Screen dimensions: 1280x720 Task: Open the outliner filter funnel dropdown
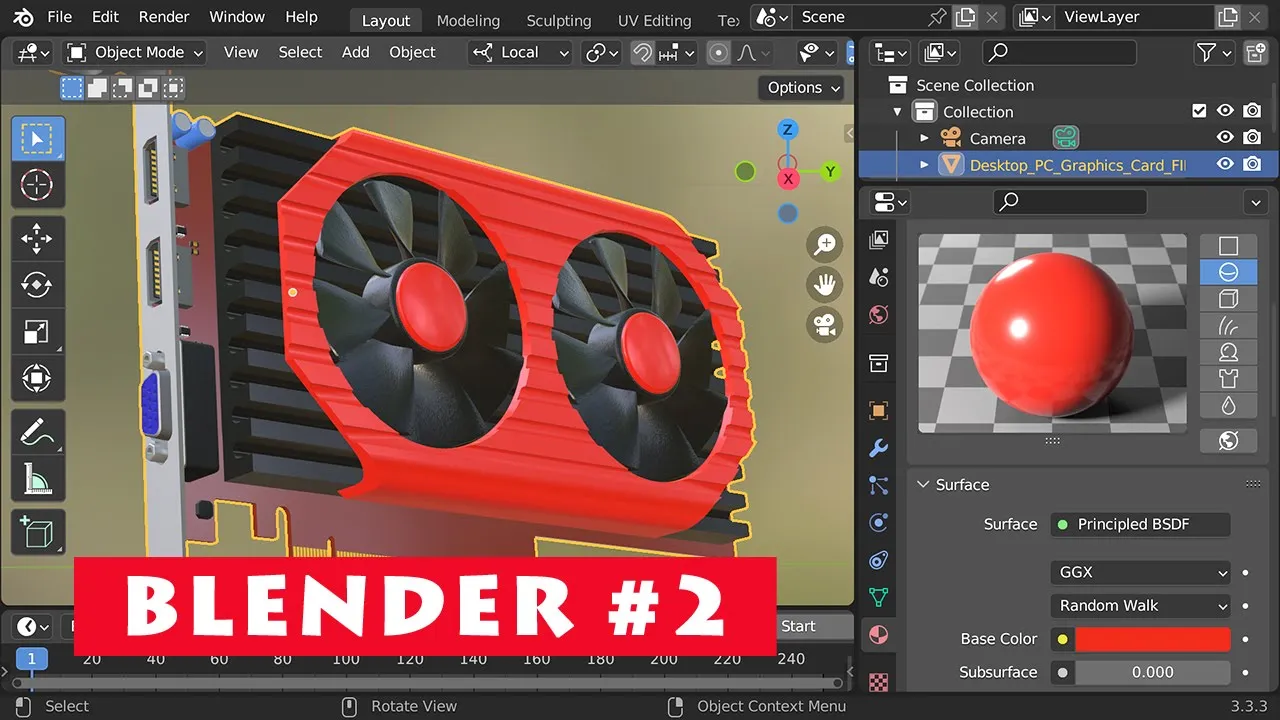[x=1212, y=53]
